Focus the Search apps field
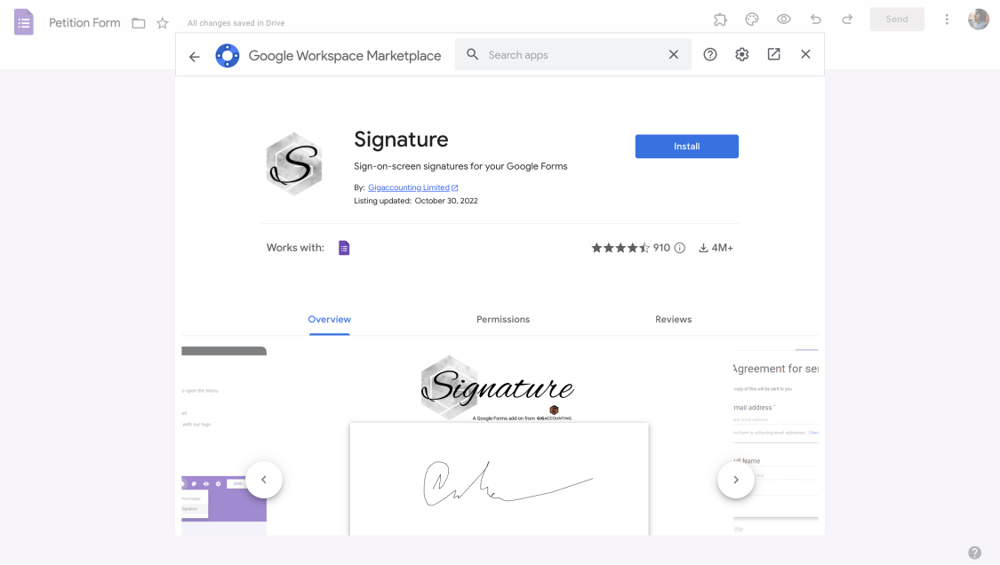This screenshot has width=1000, height=565. pyautogui.click(x=573, y=54)
